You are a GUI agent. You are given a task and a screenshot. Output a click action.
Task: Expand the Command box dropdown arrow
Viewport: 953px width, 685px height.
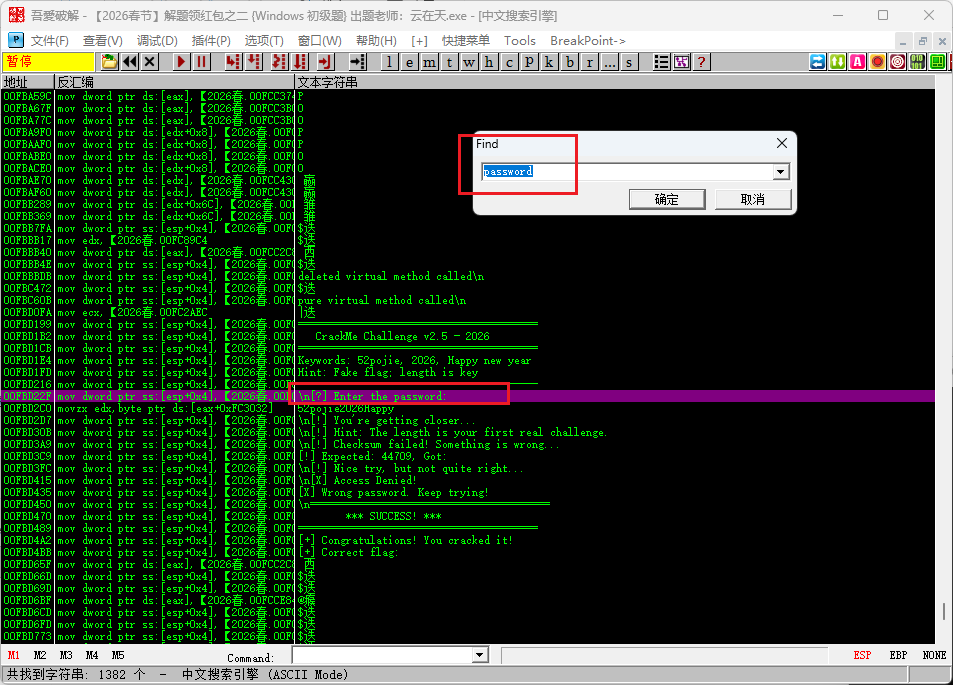[x=480, y=655]
